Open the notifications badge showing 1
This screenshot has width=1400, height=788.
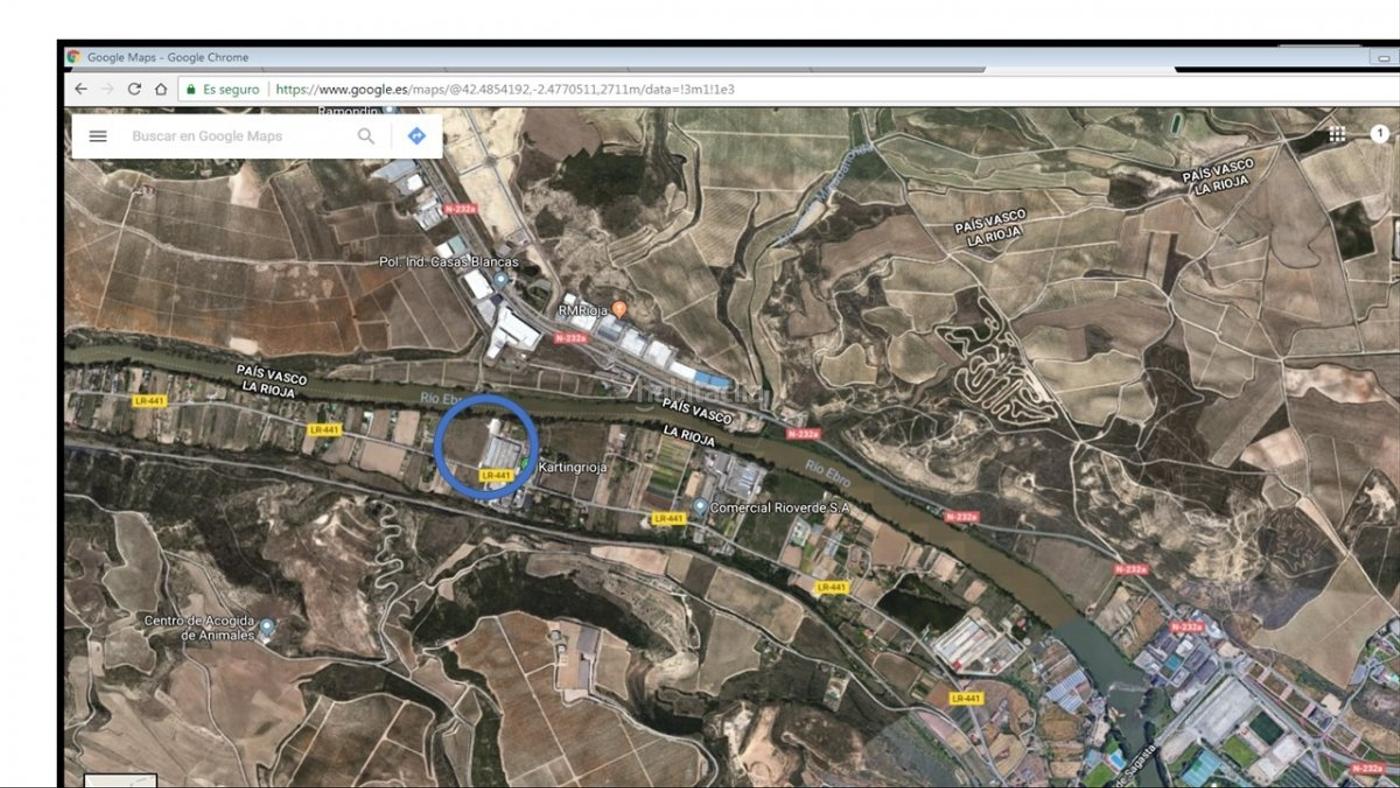click(1379, 133)
